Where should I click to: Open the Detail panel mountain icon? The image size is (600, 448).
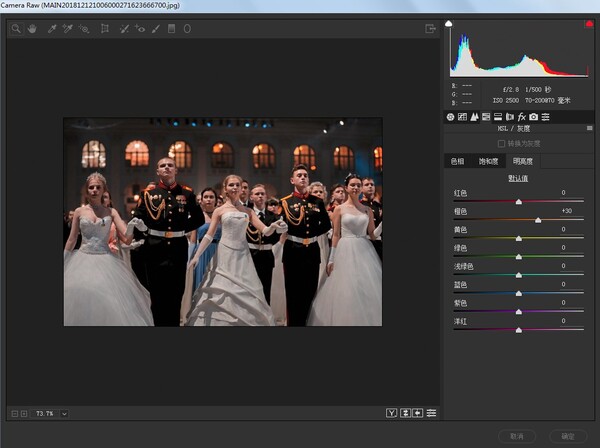click(474, 117)
